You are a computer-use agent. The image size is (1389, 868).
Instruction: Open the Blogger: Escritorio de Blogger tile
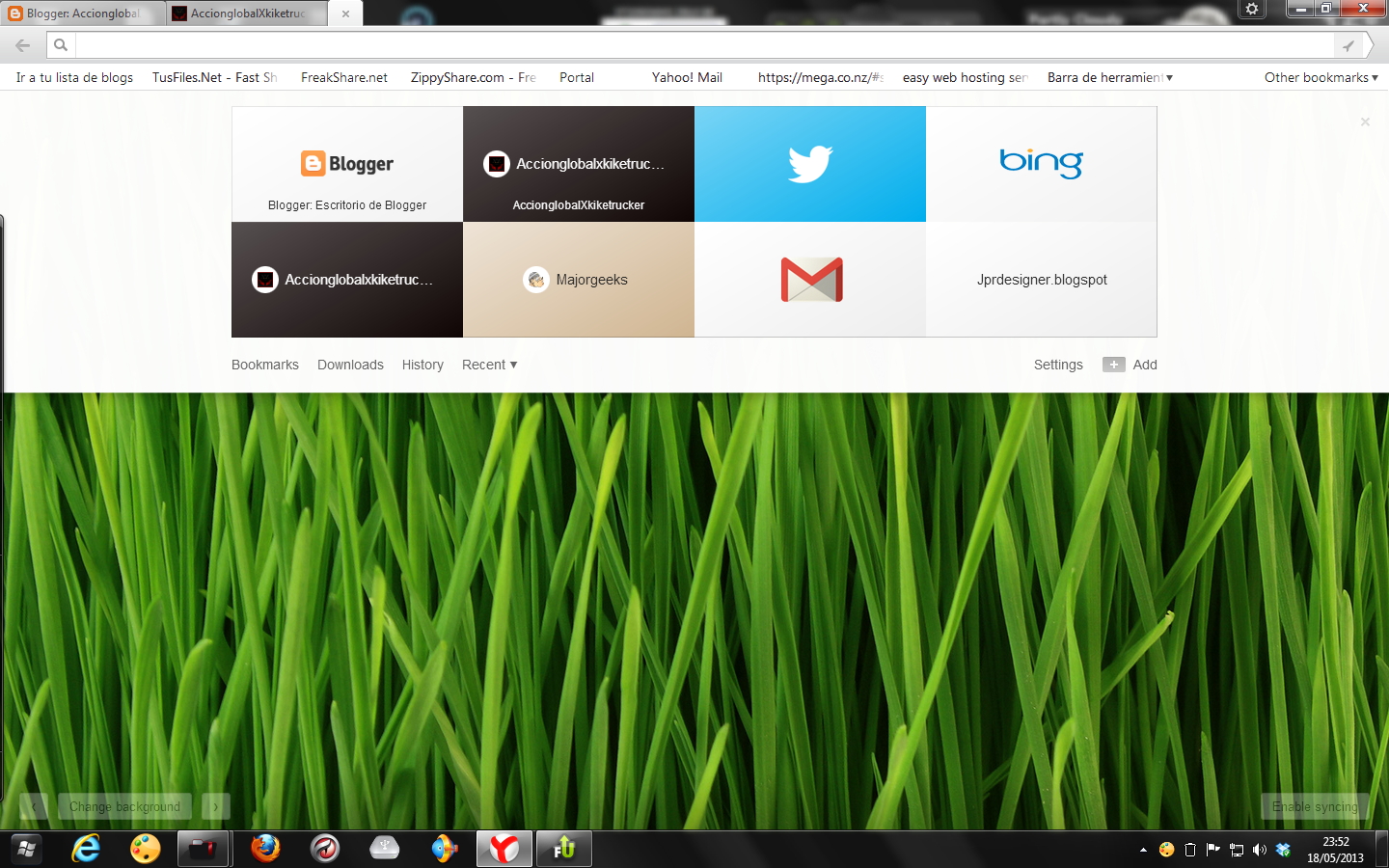coord(347,164)
